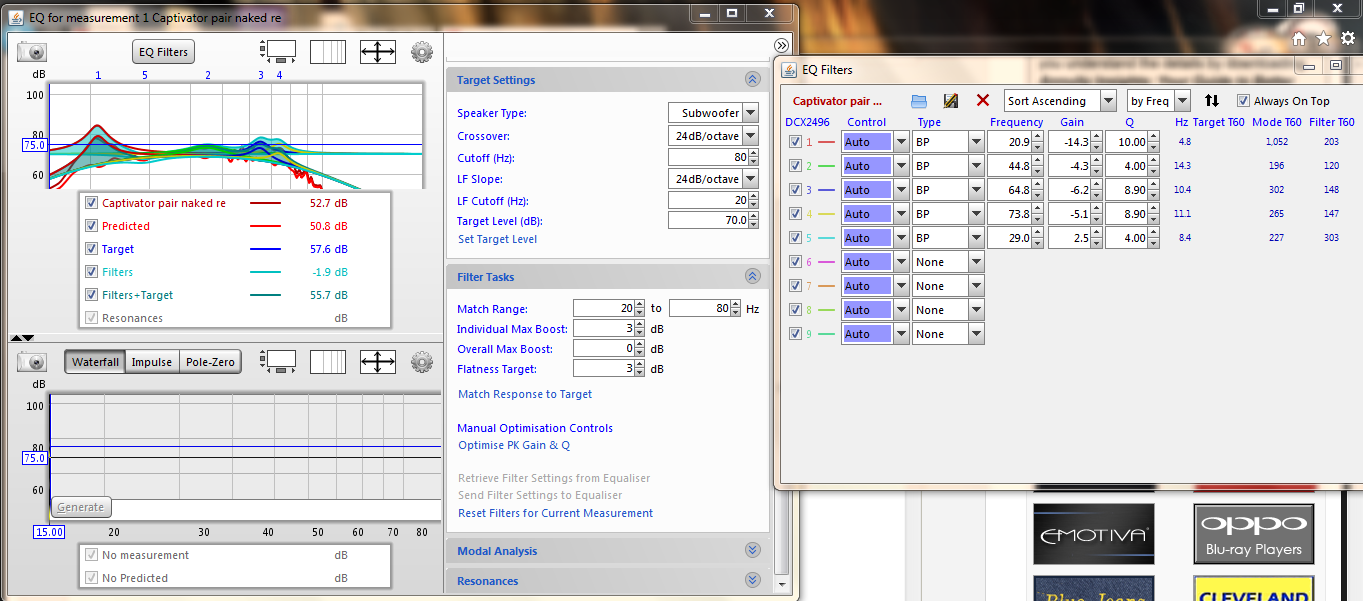Click OPPO Blu-ray Players banner
1363x601 pixels.
[x=1253, y=535]
